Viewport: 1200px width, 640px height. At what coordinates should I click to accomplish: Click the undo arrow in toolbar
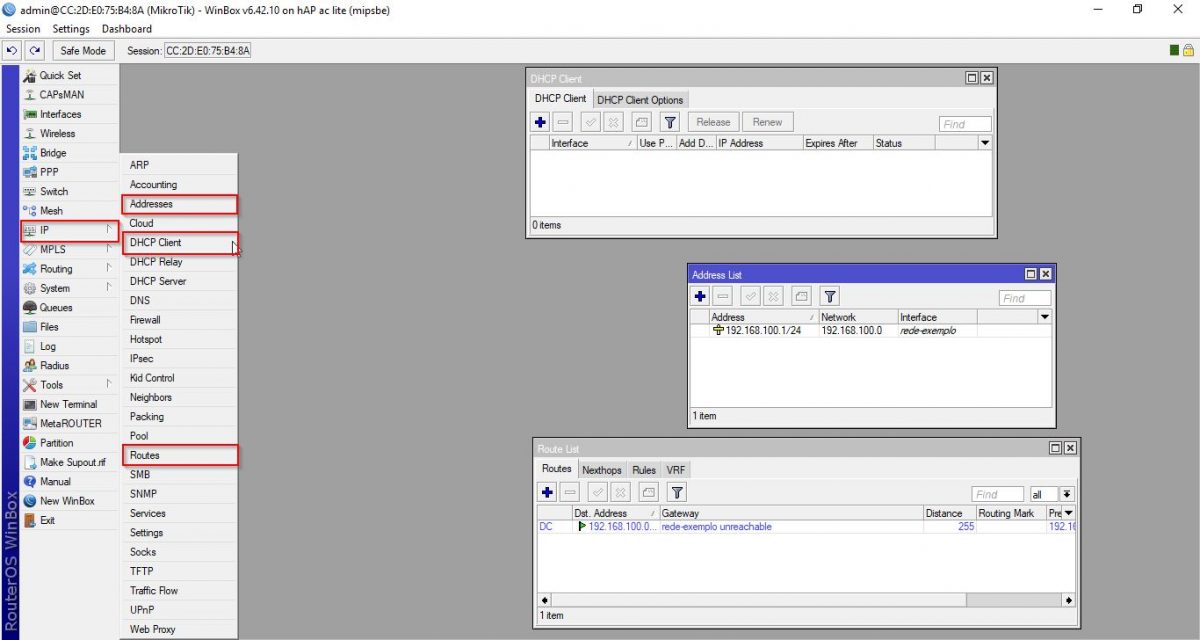pos(11,50)
